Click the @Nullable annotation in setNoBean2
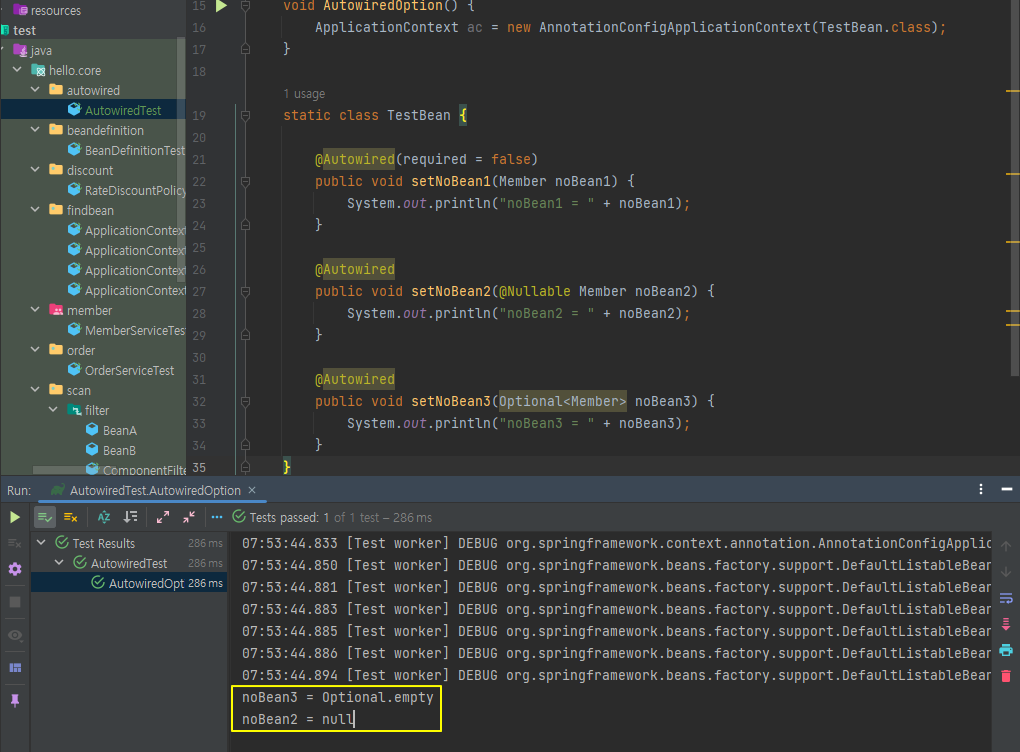The width and height of the screenshot is (1020, 752). [535, 291]
